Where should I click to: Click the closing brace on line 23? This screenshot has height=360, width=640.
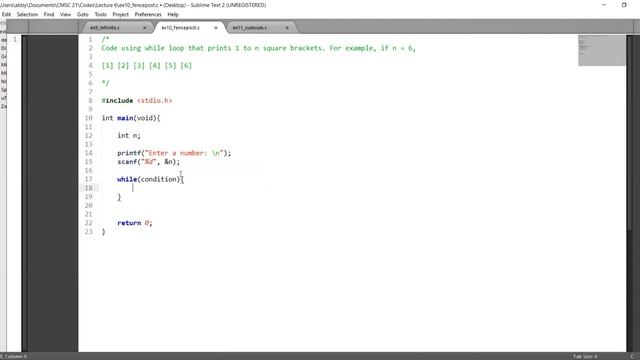click(103, 232)
